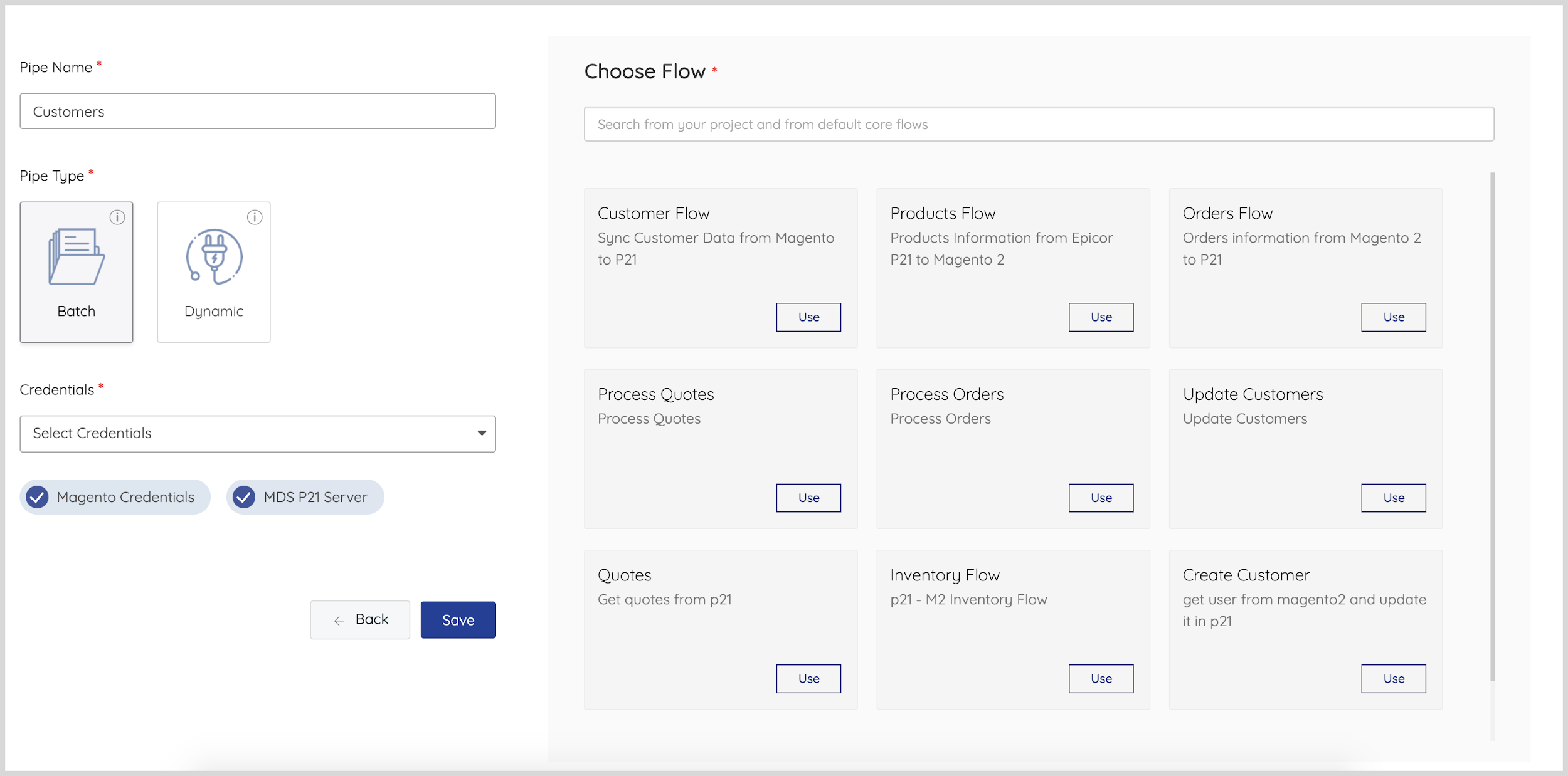Use the Inventory Flow
The image size is (1568, 776).
1100,679
